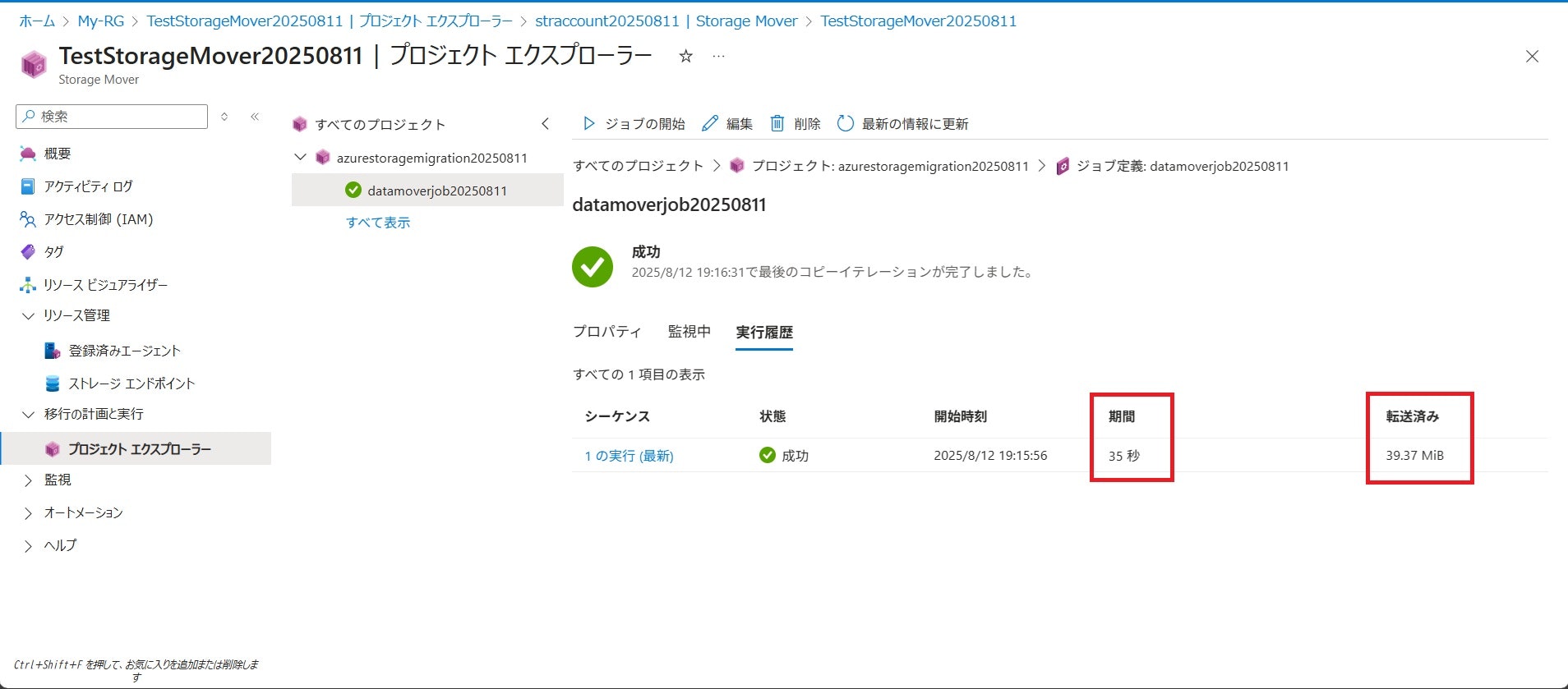Expand the ヘルプ section
Viewport: 1568px width, 689px height.
pyautogui.click(x=28, y=545)
